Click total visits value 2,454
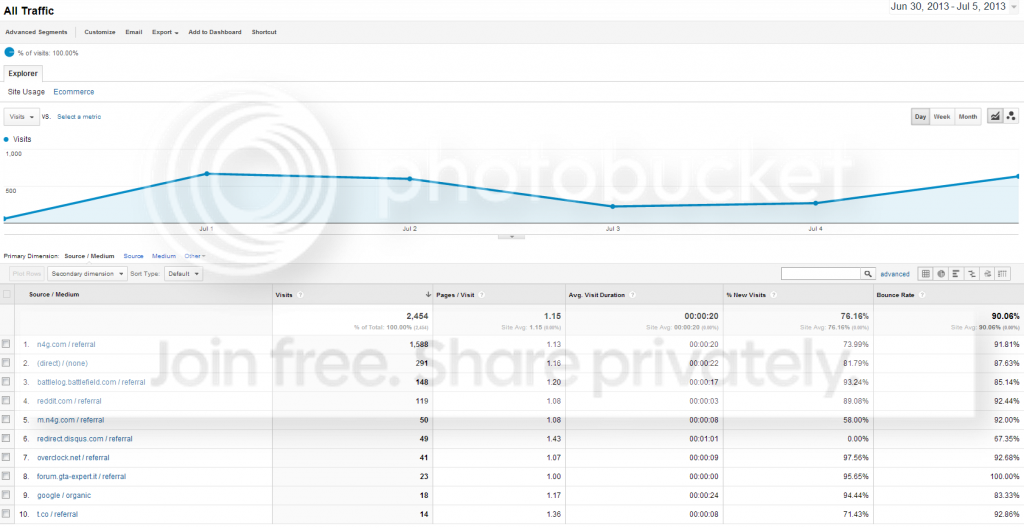Image resolution: width=1024 pixels, height=528 pixels. tap(417, 316)
